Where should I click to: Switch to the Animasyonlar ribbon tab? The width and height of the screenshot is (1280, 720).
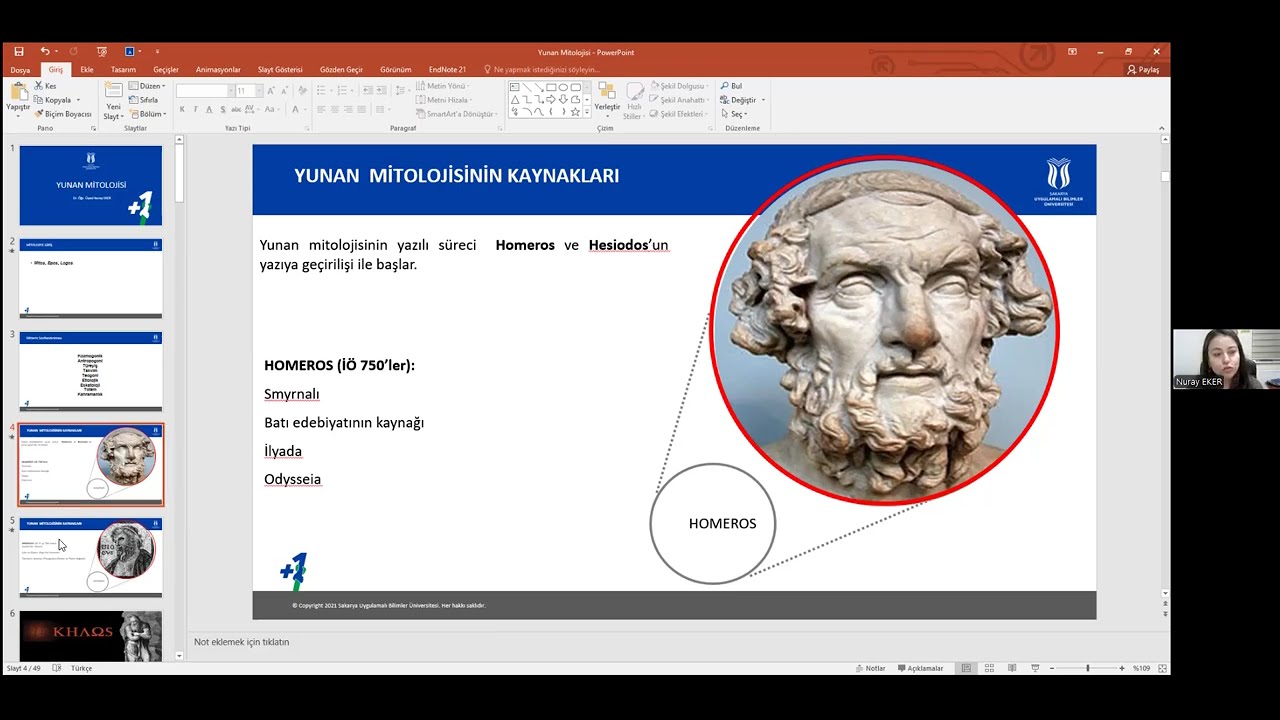[218, 70]
